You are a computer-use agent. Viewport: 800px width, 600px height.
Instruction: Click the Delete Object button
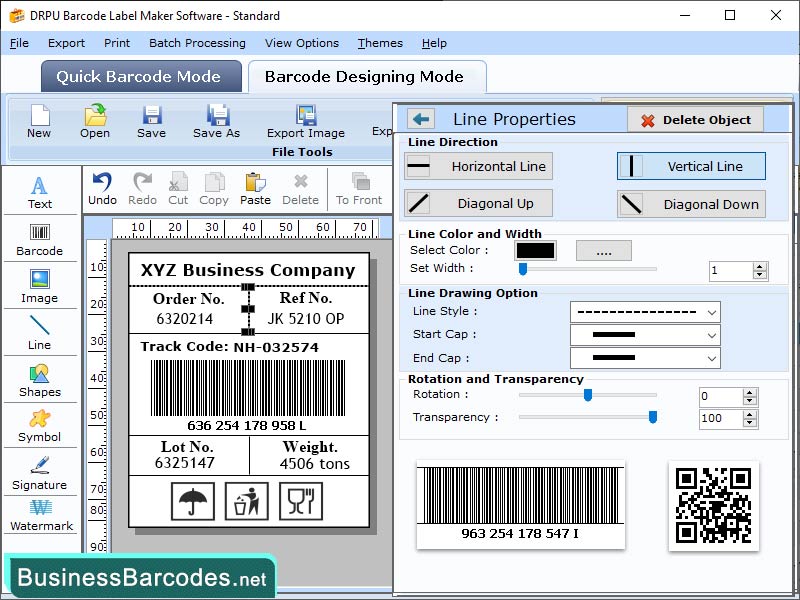(x=695, y=118)
